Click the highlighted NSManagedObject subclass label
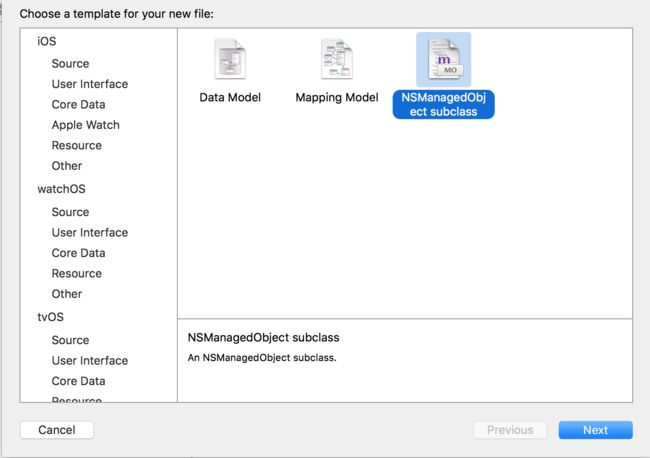The width and height of the screenshot is (650, 458). point(444,104)
